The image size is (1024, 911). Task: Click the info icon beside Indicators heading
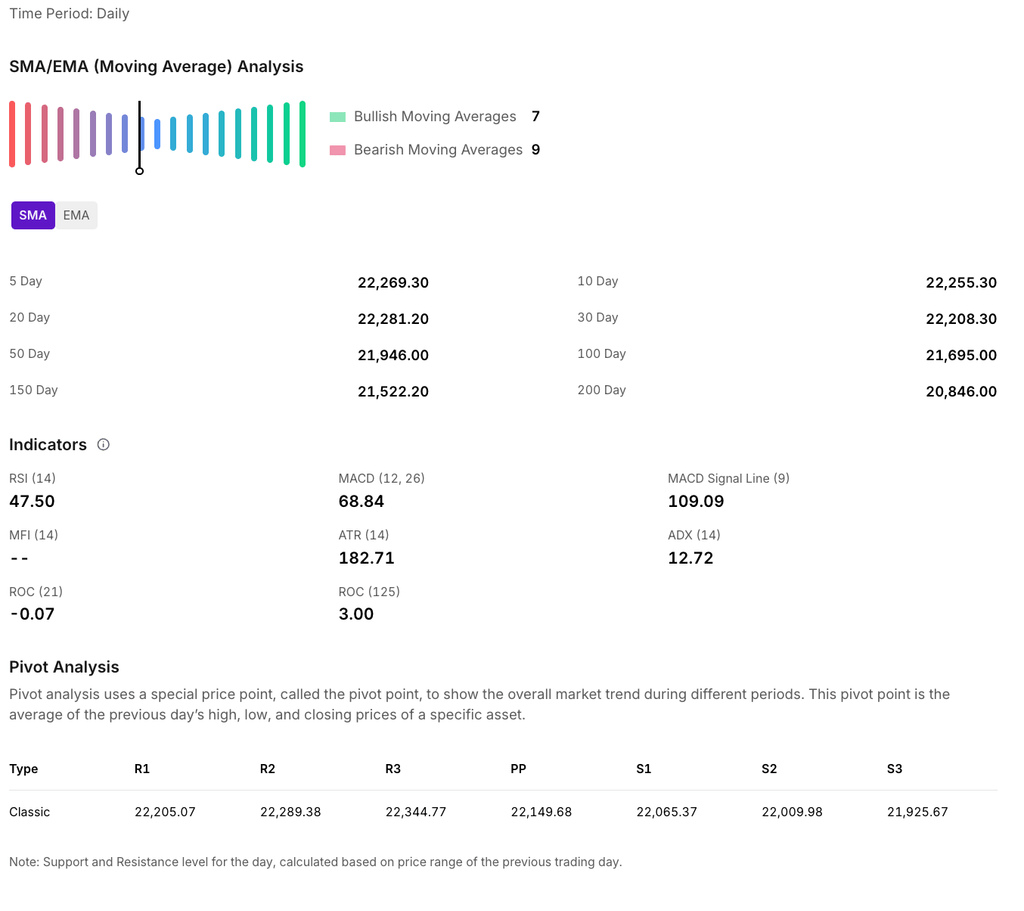(103, 445)
